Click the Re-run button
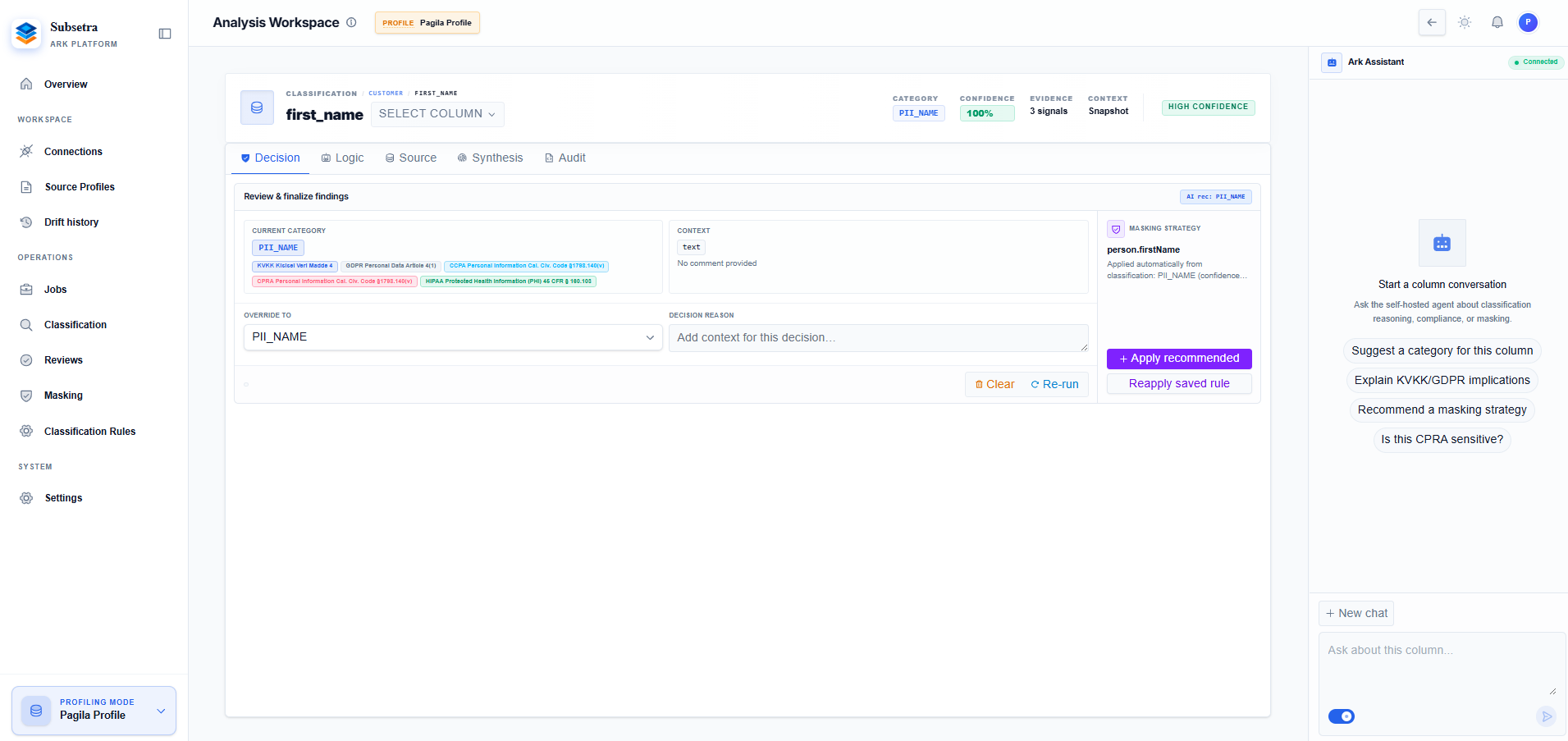 pos(1054,384)
